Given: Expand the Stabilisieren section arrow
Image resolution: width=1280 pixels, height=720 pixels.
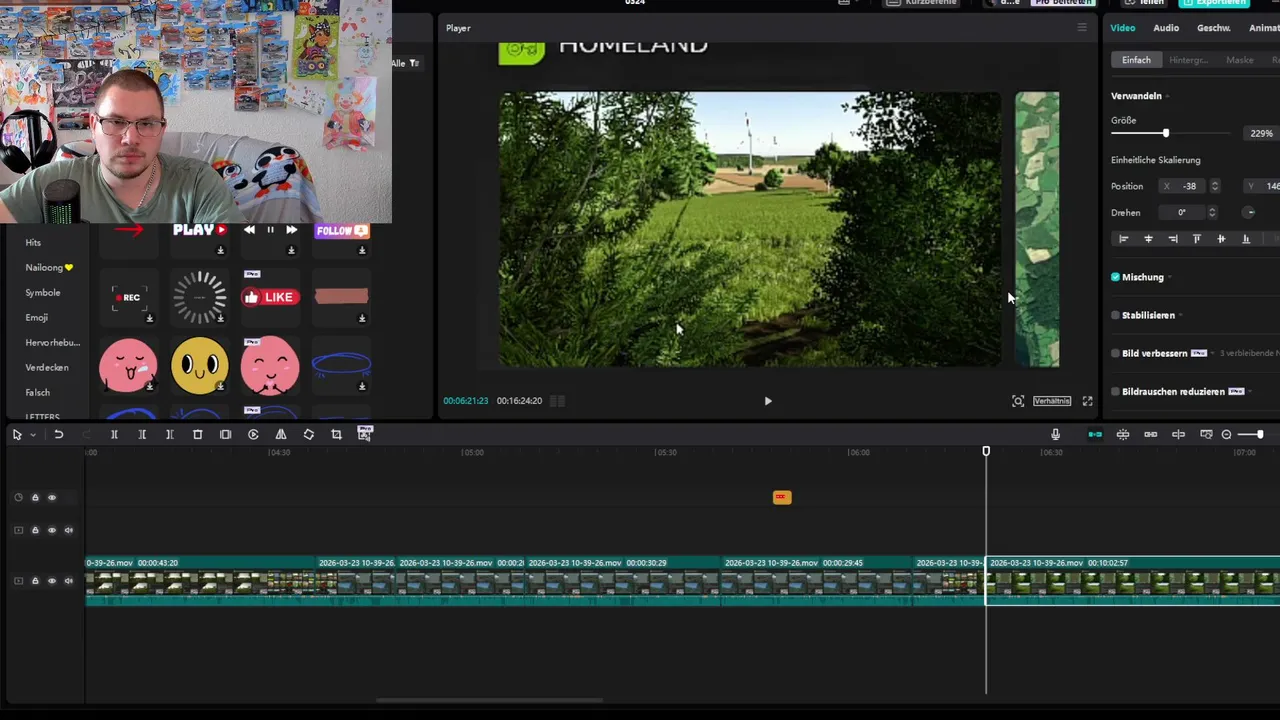Looking at the screenshot, I should tap(1181, 315).
